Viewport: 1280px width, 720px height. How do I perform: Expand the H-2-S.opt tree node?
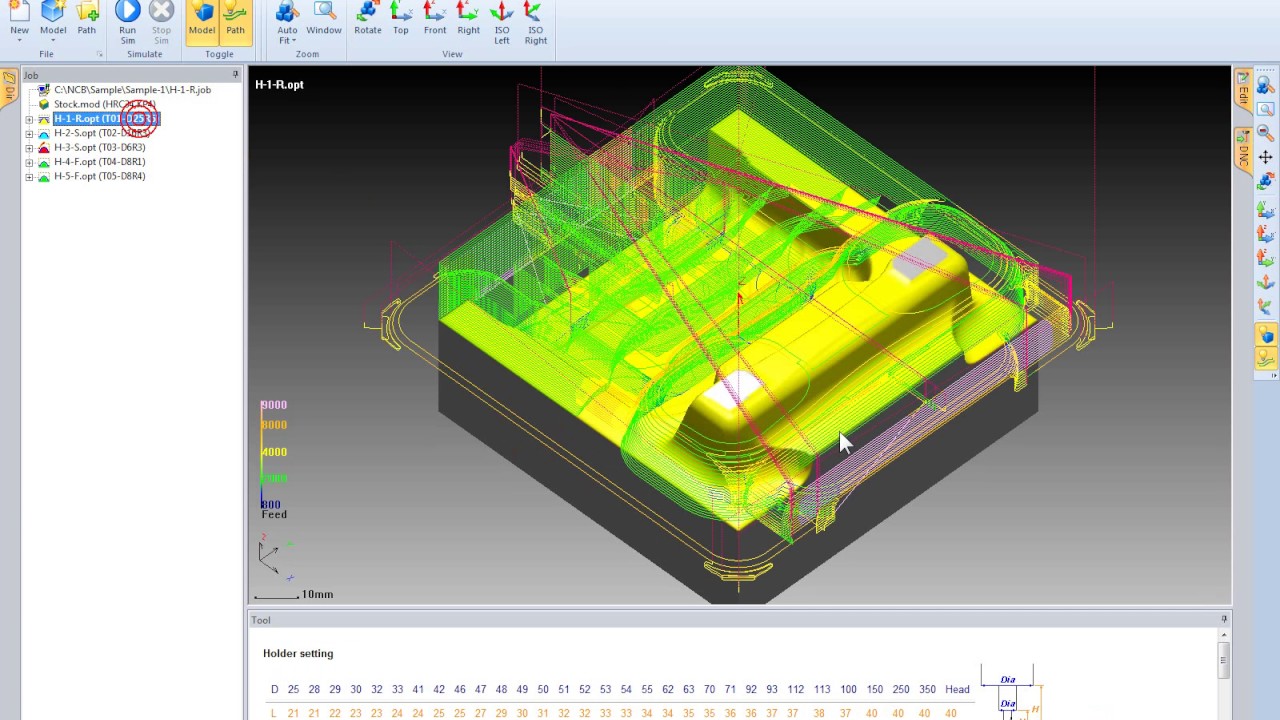(x=29, y=133)
